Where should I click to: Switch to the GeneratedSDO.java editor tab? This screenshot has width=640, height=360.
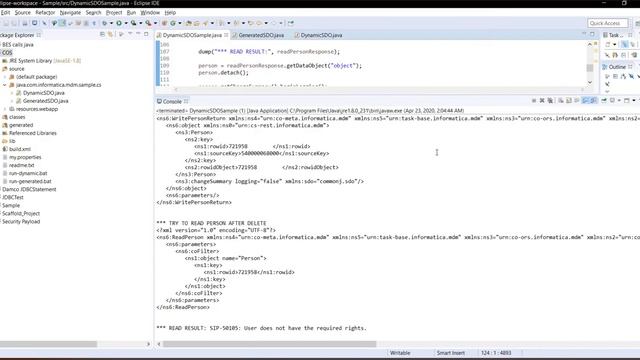click(260, 35)
